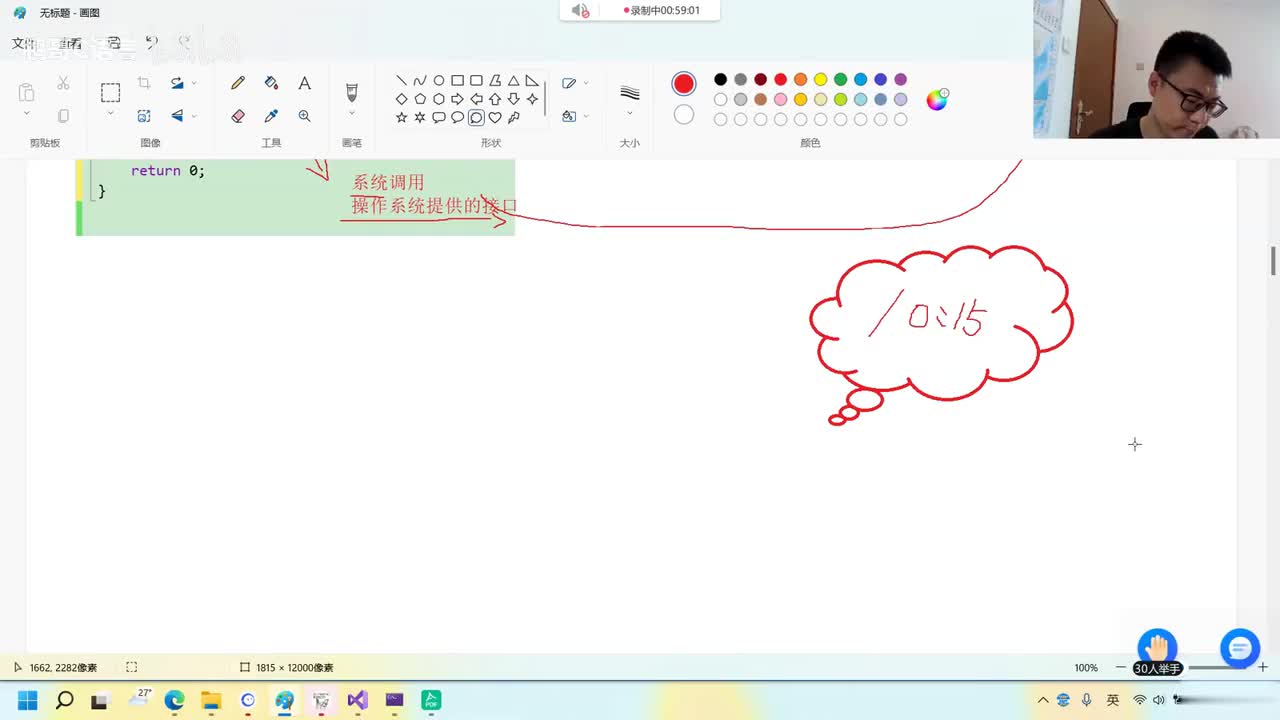Click the vertical scrollbar thumb
Viewport: 1280px width, 720px height.
click(x=1273, y=260)
